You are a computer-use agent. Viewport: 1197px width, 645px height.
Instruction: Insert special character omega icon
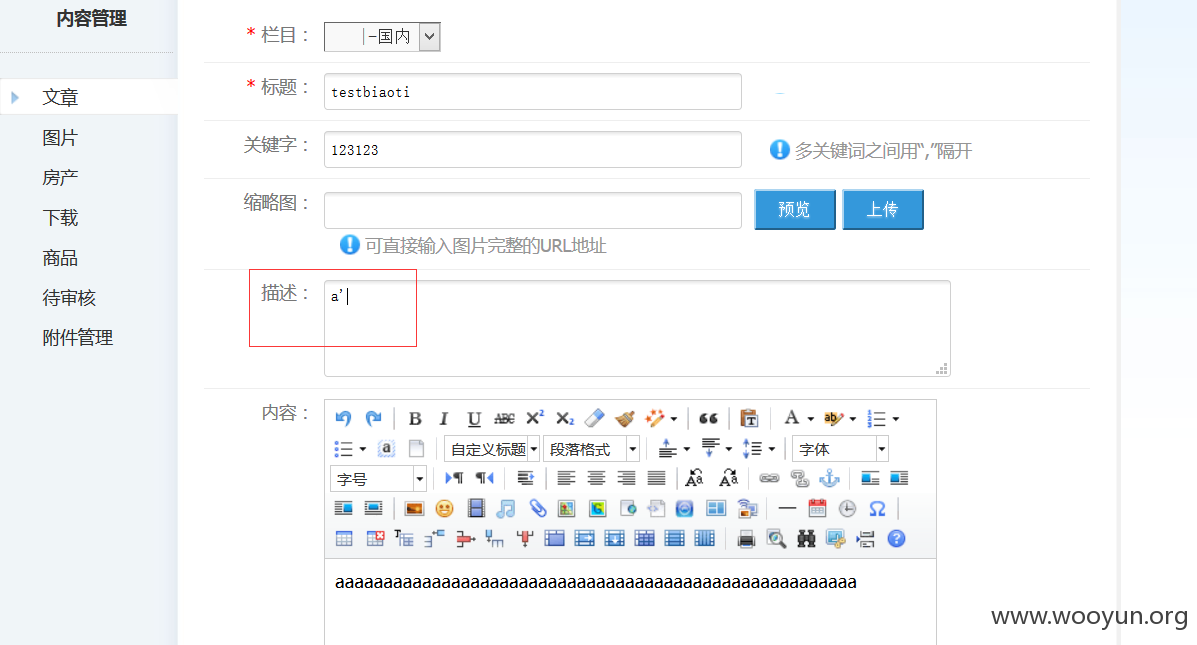coord(877,508)
